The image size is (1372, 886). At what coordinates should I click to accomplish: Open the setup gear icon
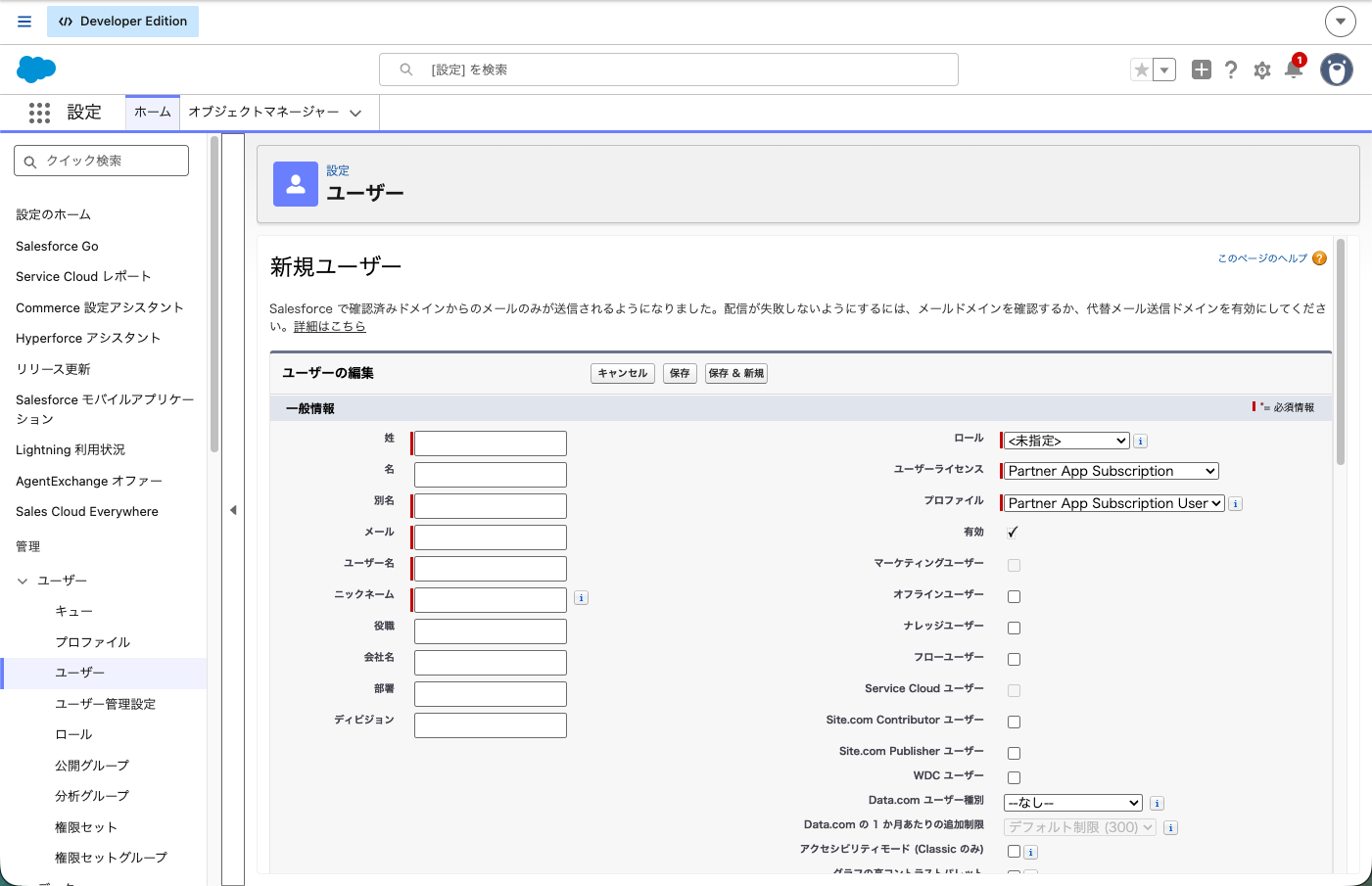(x=1262, y=70)
